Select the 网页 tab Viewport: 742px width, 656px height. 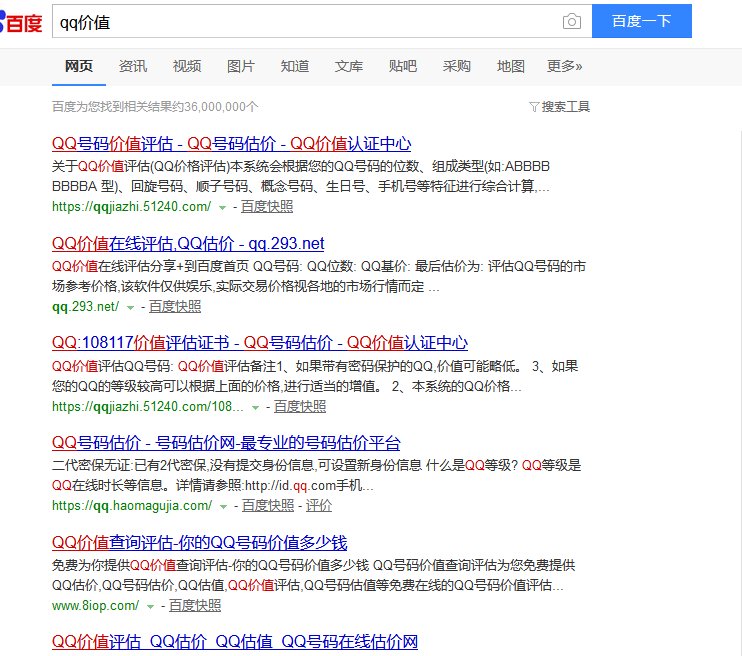(x=79, y=66)
